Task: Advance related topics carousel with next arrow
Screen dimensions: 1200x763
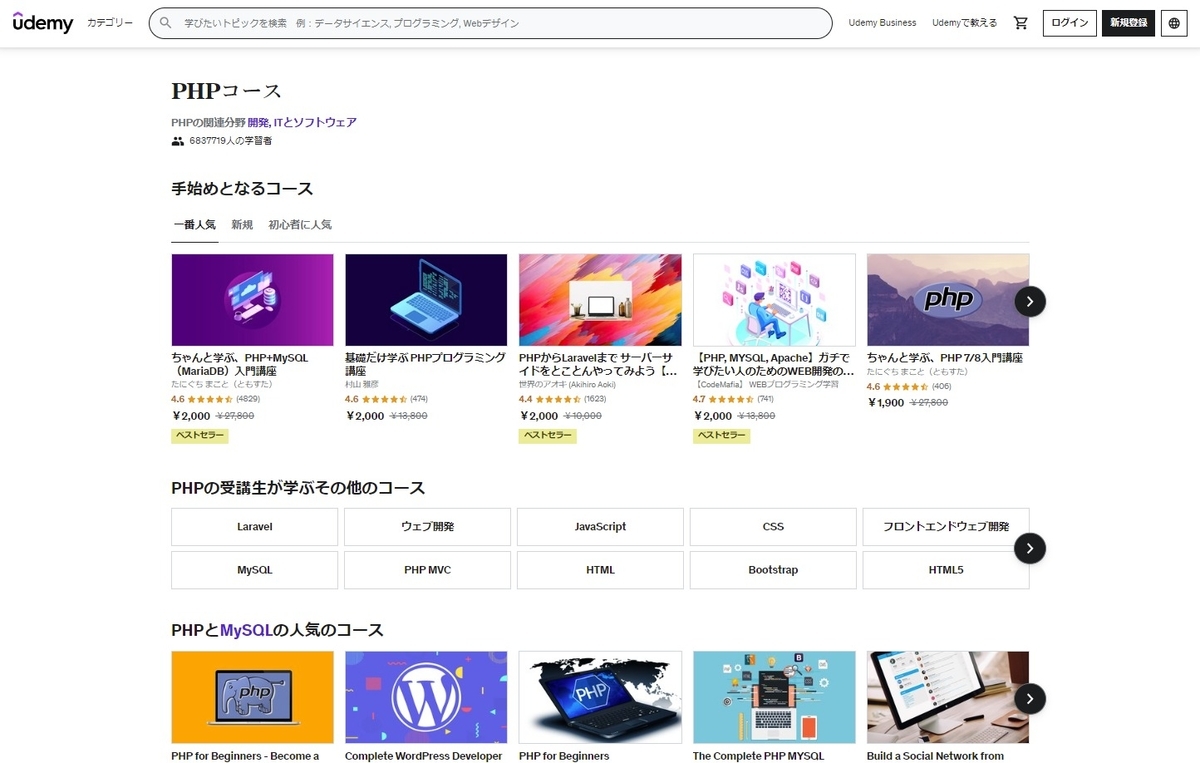Action: (x=1030, y=548)
